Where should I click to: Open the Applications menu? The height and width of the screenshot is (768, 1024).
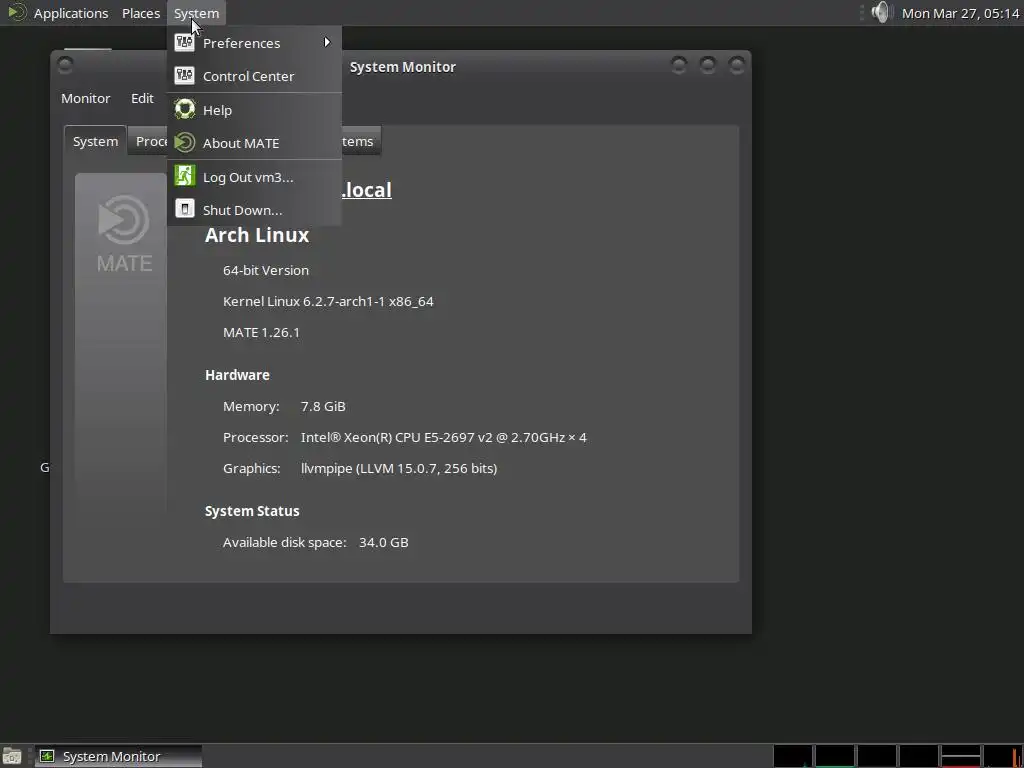(x=71, y=13)
